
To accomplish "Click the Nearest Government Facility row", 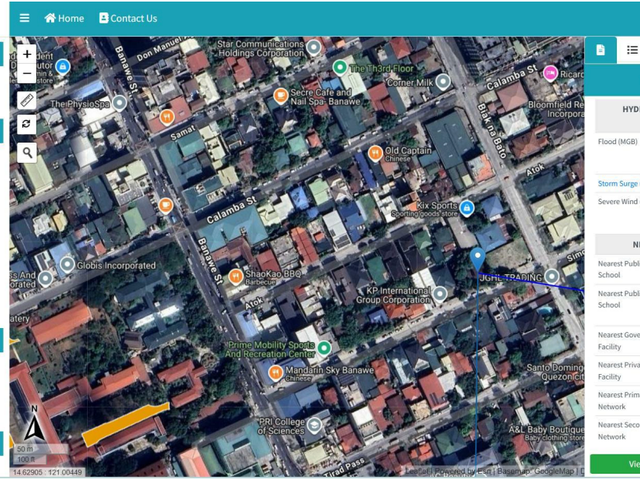I will [618, 341].
